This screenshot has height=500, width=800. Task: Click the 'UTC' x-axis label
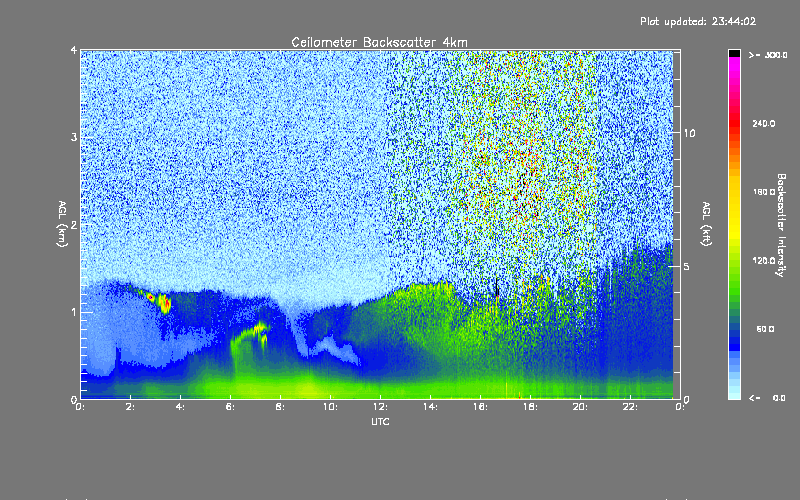tap(380, 421)
